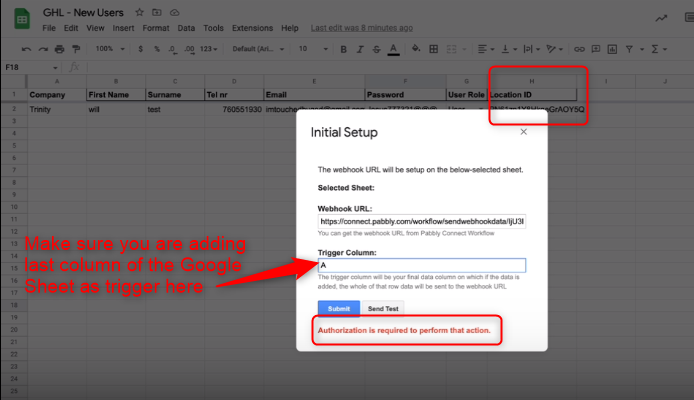Open fill color picker
This screenshot has width=694, height=400.
416,49
